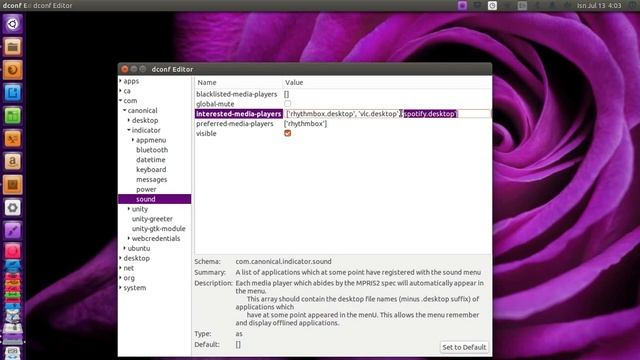The height and width of the screenshot is (360, 640).
Task: Select keyboard in the indicator tree
Action: pyautogui.click(x=151, y=169)
